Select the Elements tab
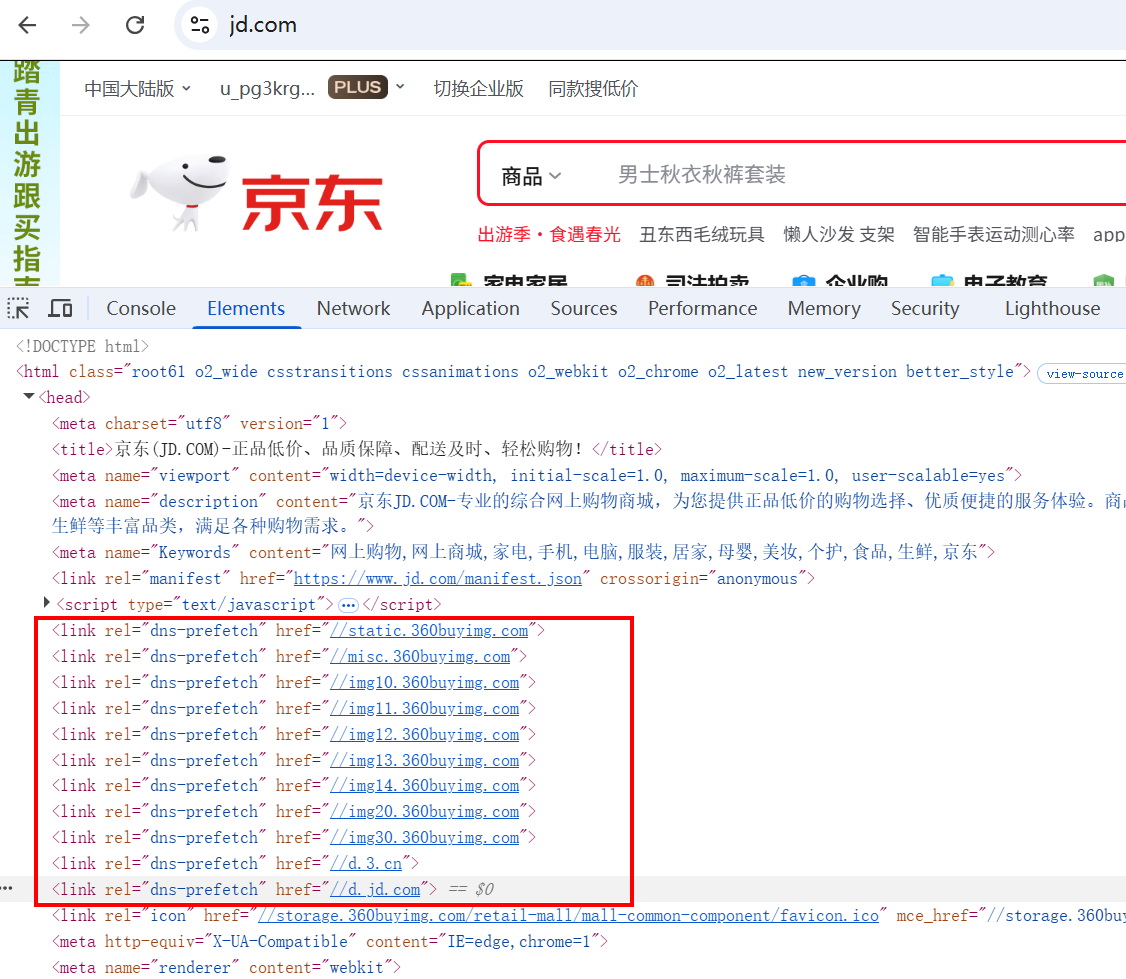The image size is (1126, 979). (246, 309)
